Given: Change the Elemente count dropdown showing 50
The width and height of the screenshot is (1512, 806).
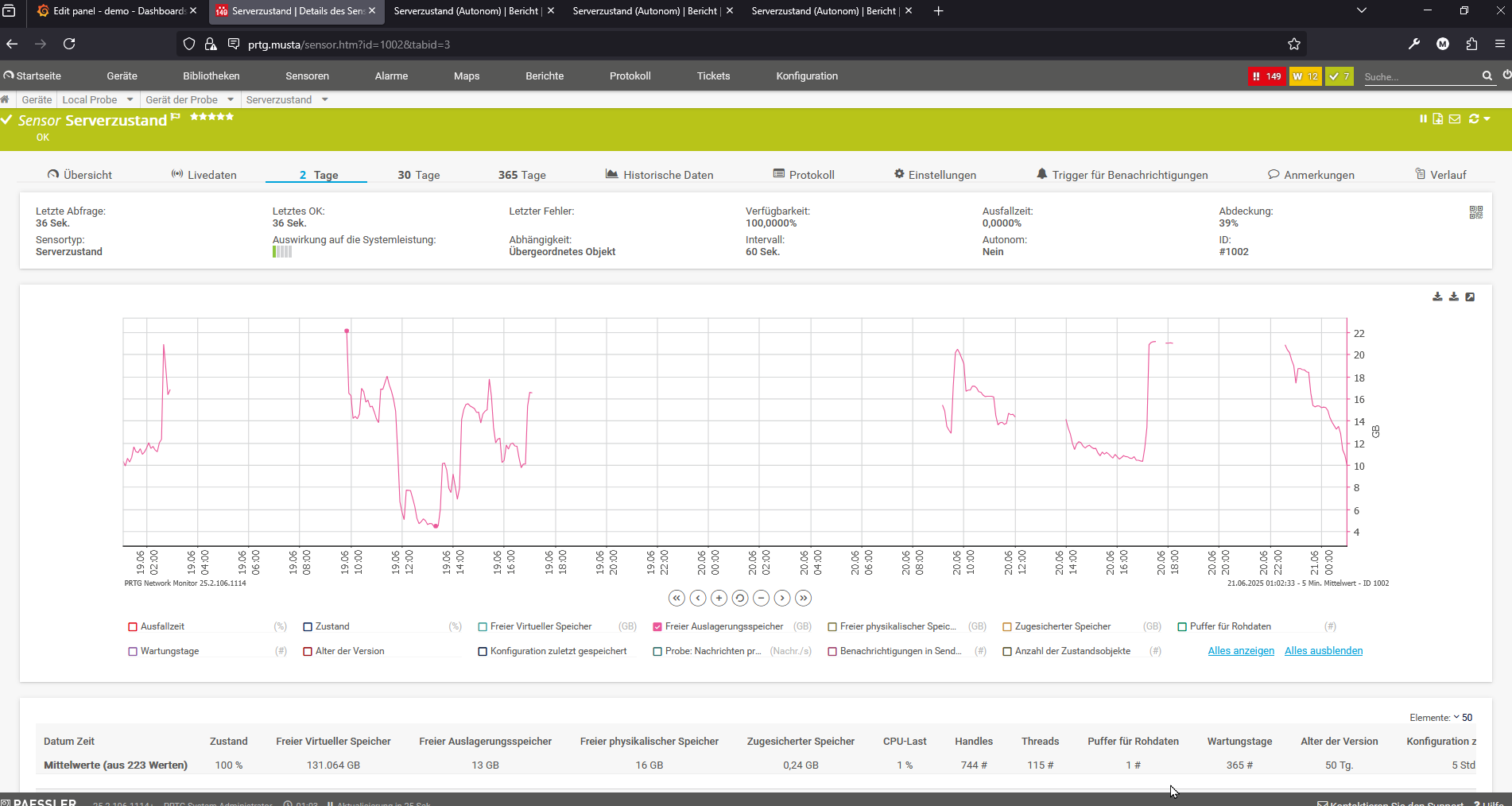Looking at the screenshot, I should point(1463,717).
